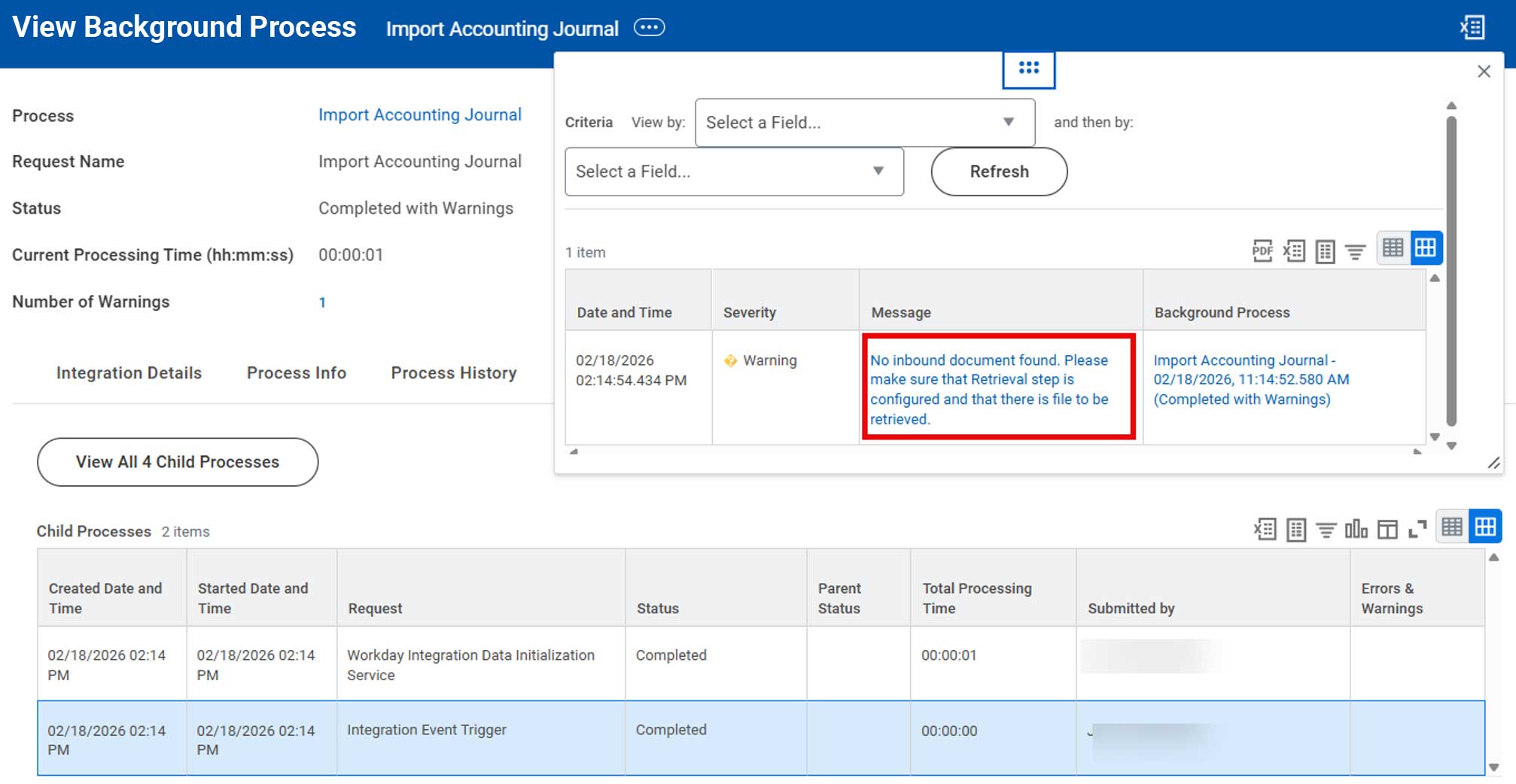The width and height of the screenshot is (1516, 784).
Task: Open the Process History tab
Action: click(453, 372)
